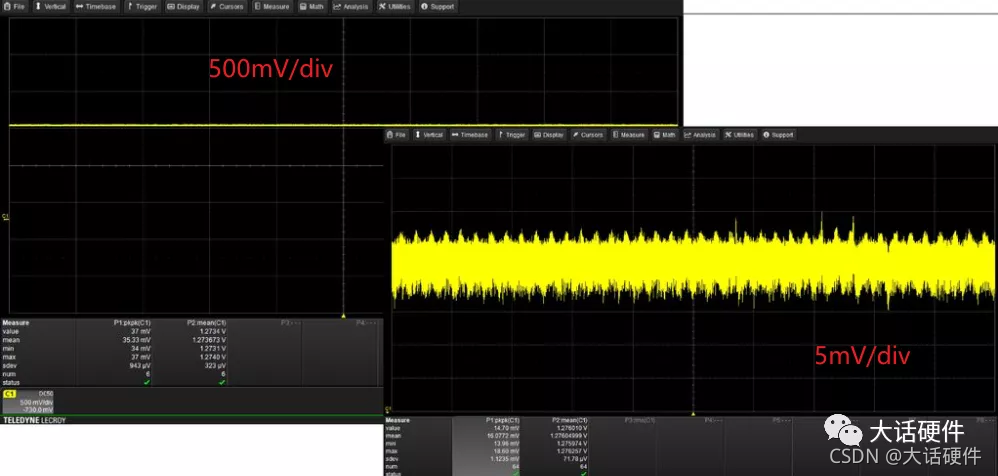998x476 pixels.
Task: Click the mean reading 1.273673 V
Action: coord(211,340)
